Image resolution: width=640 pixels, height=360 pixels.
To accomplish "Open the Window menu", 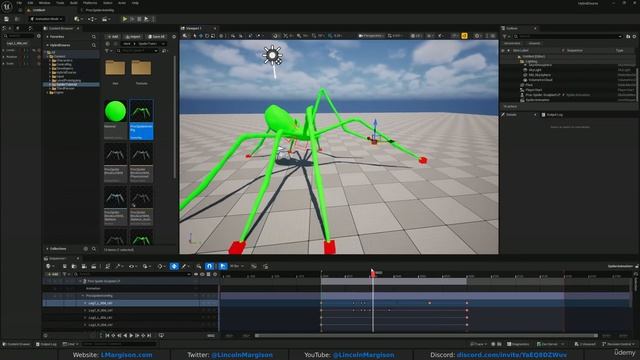I will point(44,3).
